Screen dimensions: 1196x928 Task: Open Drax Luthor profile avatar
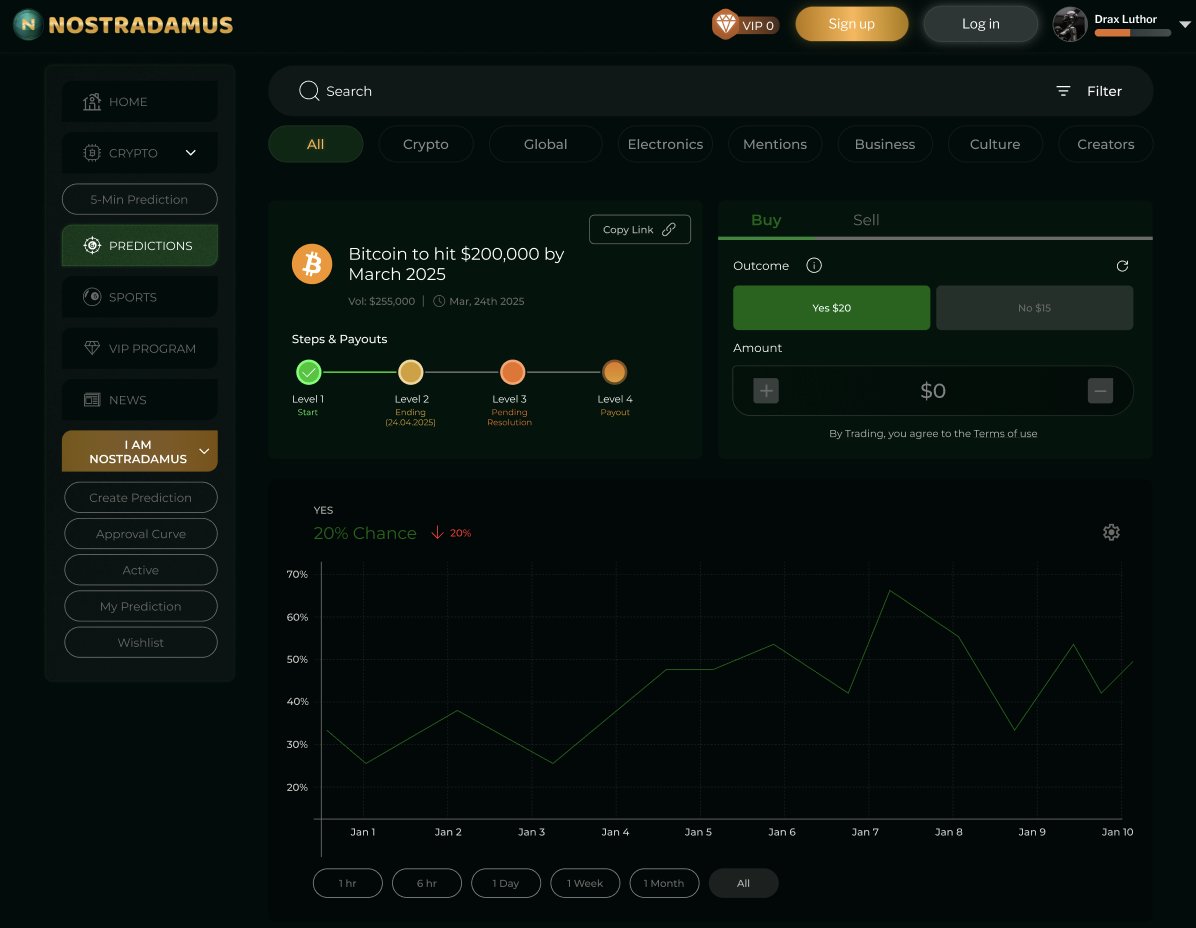click(1069, 24)
